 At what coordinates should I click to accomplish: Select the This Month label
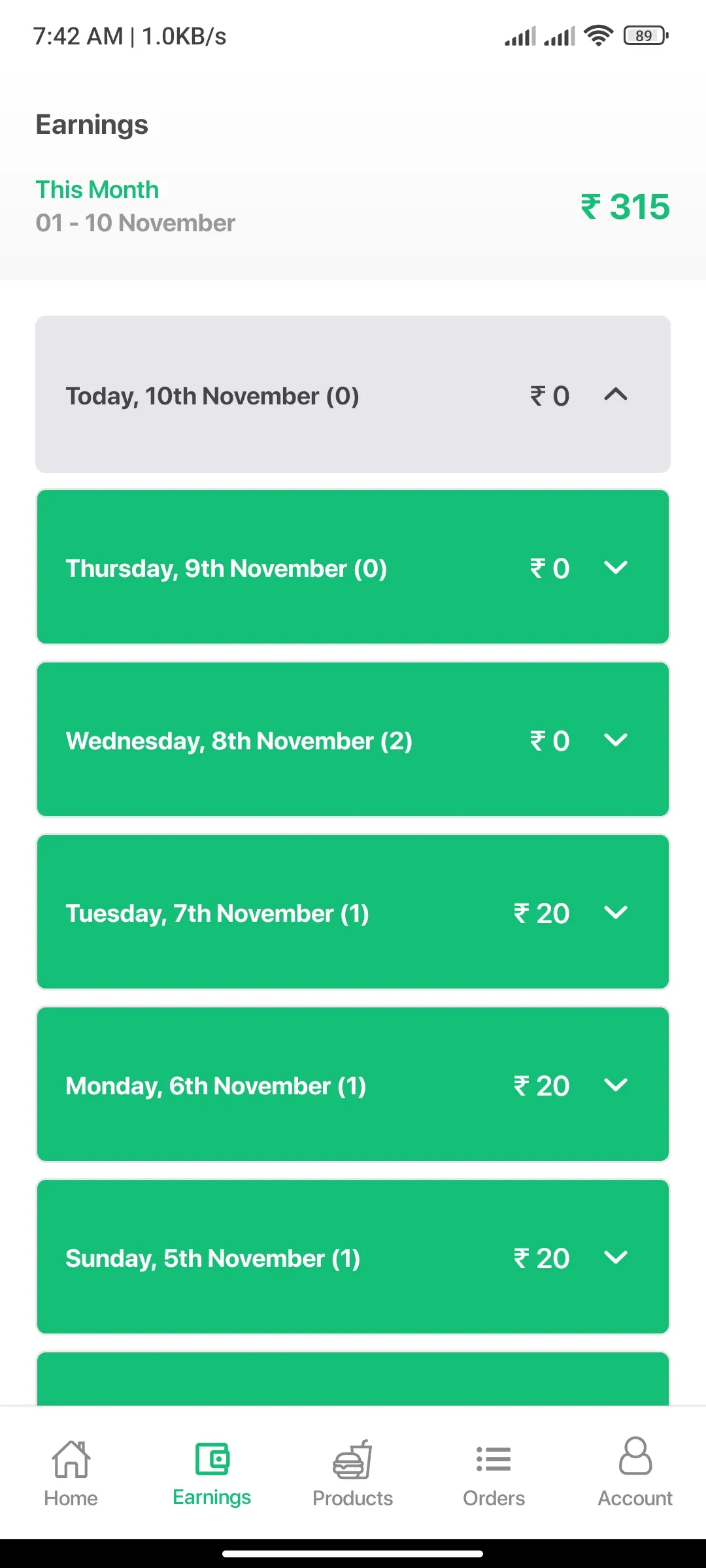97,189
